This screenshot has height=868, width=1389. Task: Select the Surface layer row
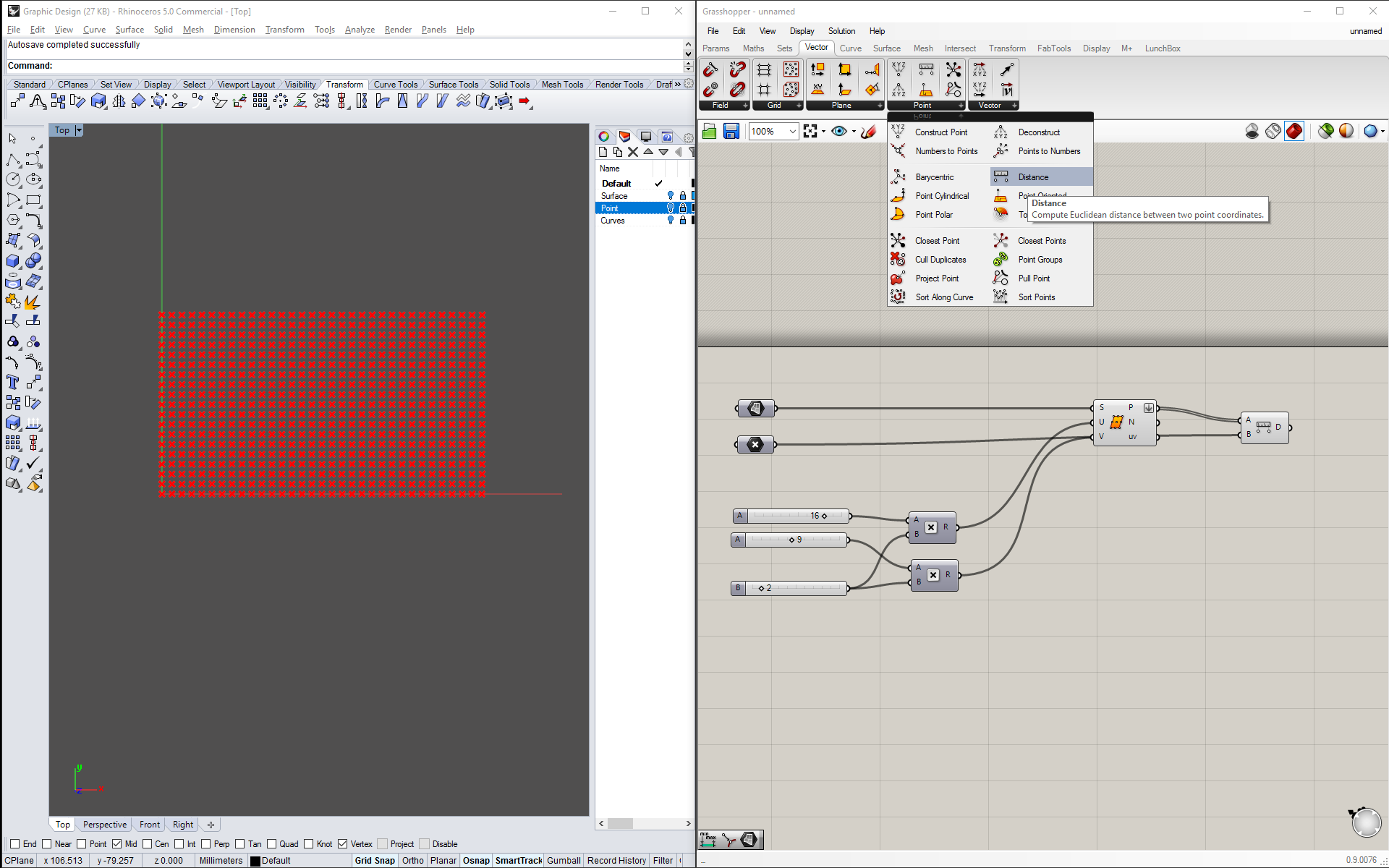click(x=644, y=196)
